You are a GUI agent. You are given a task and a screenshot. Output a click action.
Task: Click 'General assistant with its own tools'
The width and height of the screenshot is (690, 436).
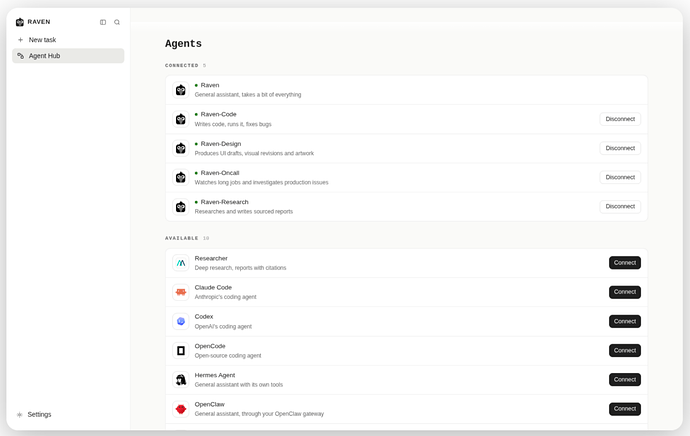tap(239, 385)
